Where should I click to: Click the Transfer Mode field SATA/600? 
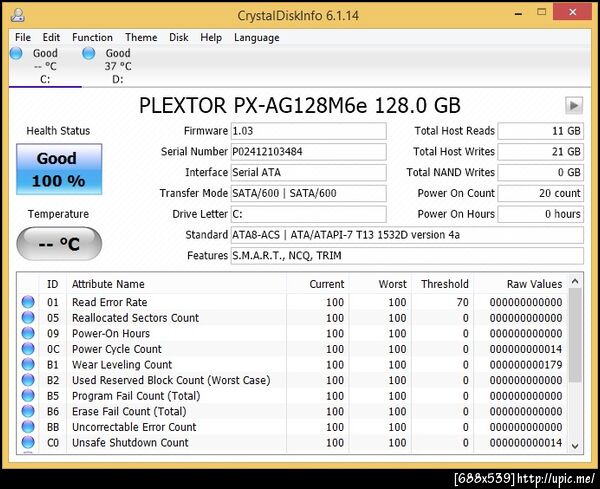pyautogui.click(x=308, y=193)
